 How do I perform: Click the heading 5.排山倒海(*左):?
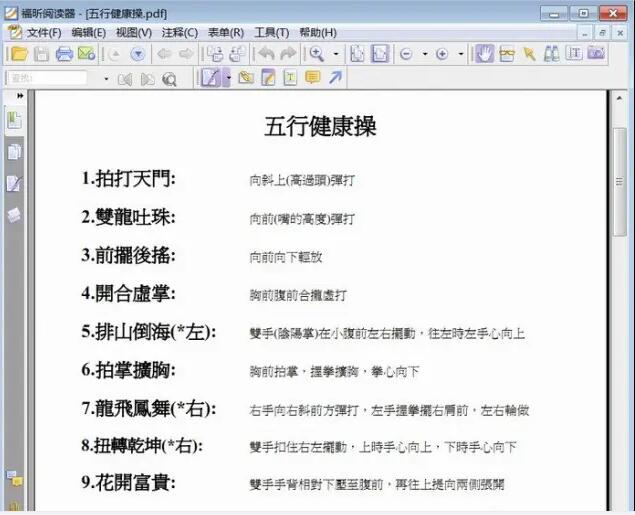tap(148, 332)
